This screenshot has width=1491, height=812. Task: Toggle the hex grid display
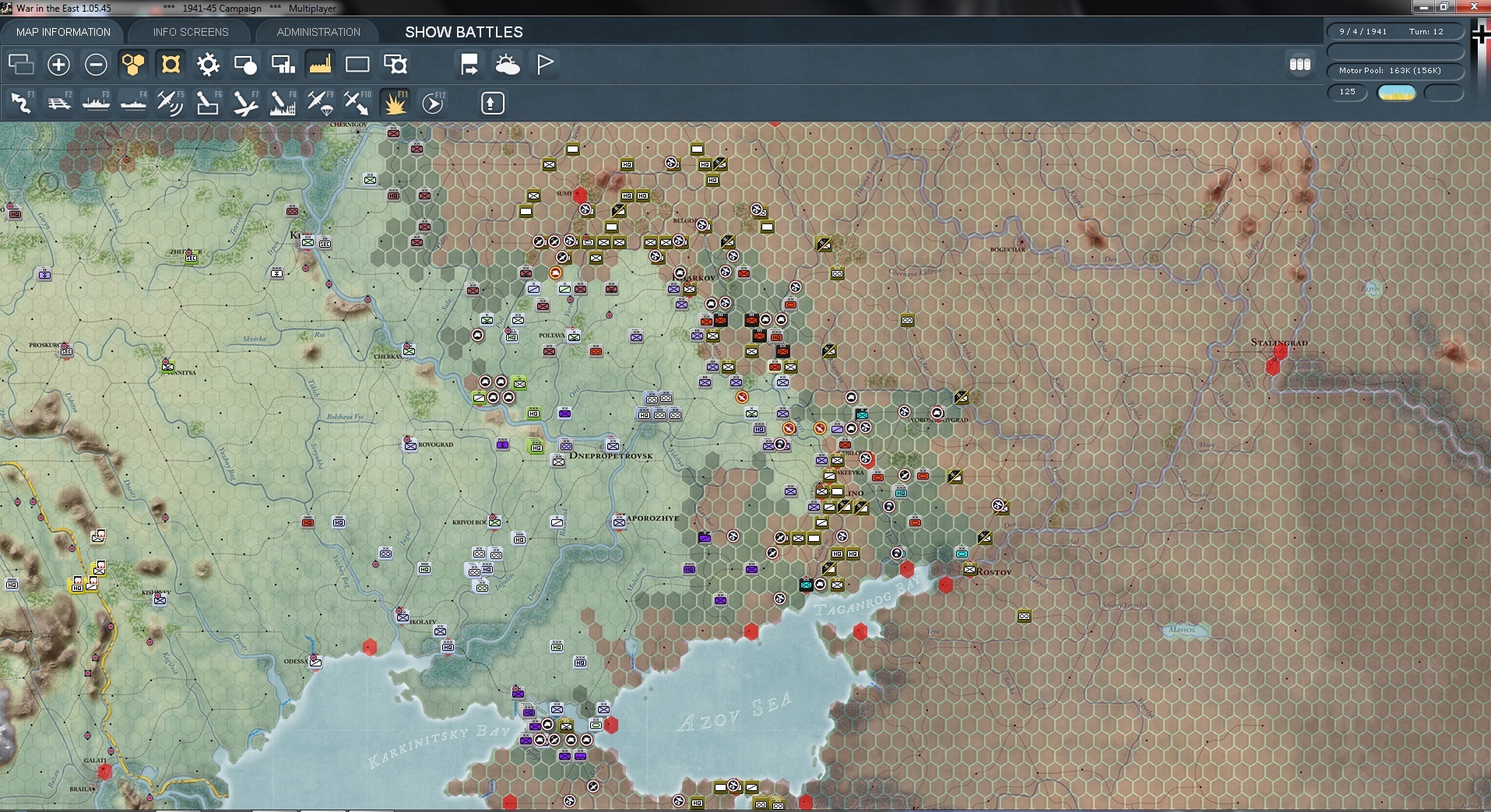tap(133, 64)
